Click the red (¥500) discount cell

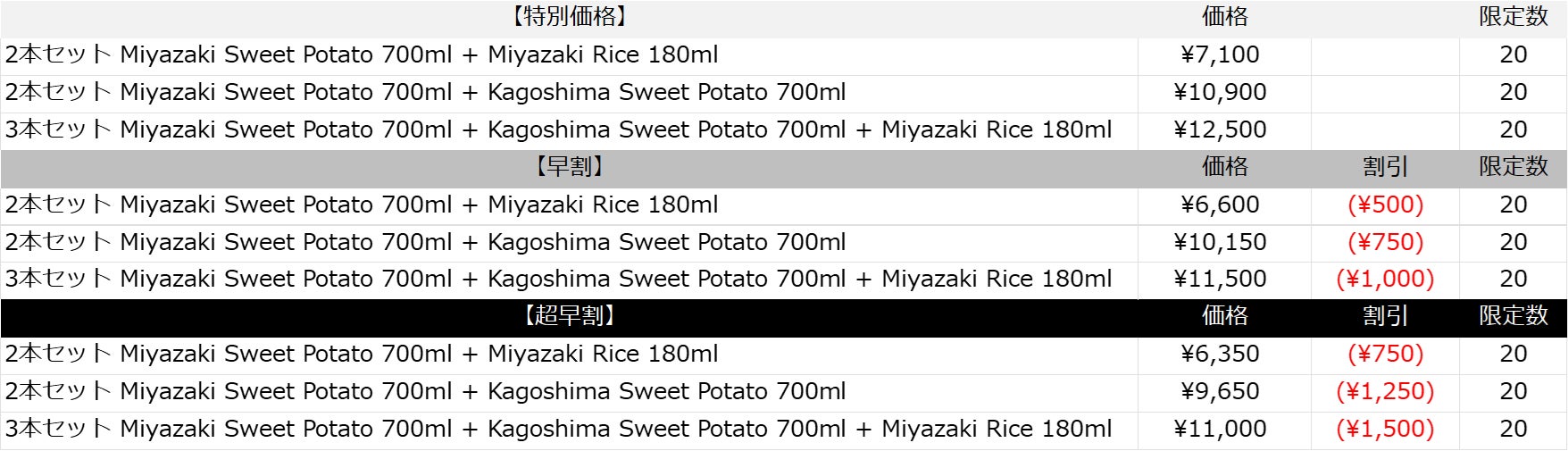(x=1385, y=205)
